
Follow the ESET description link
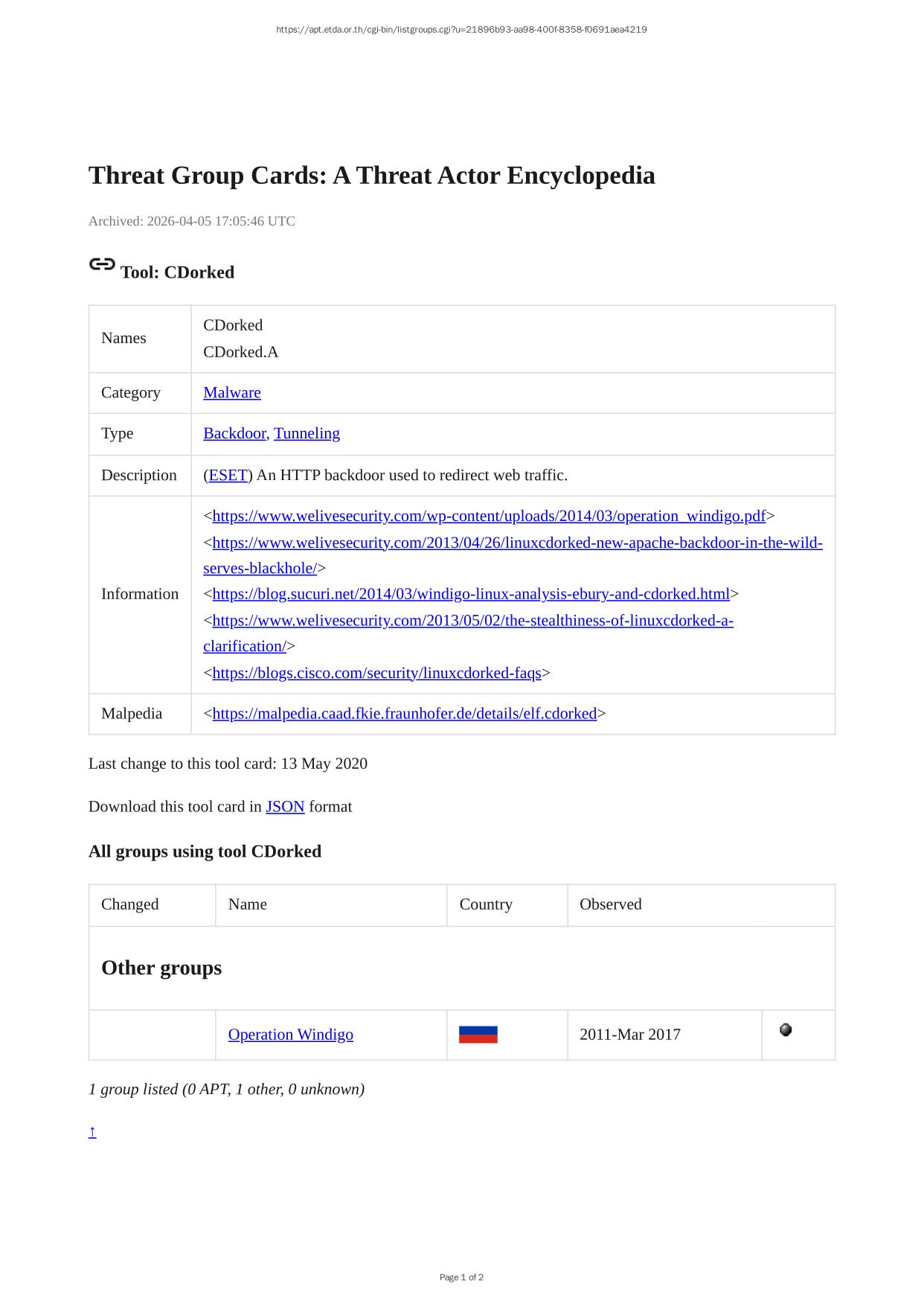tap(228, 476)
